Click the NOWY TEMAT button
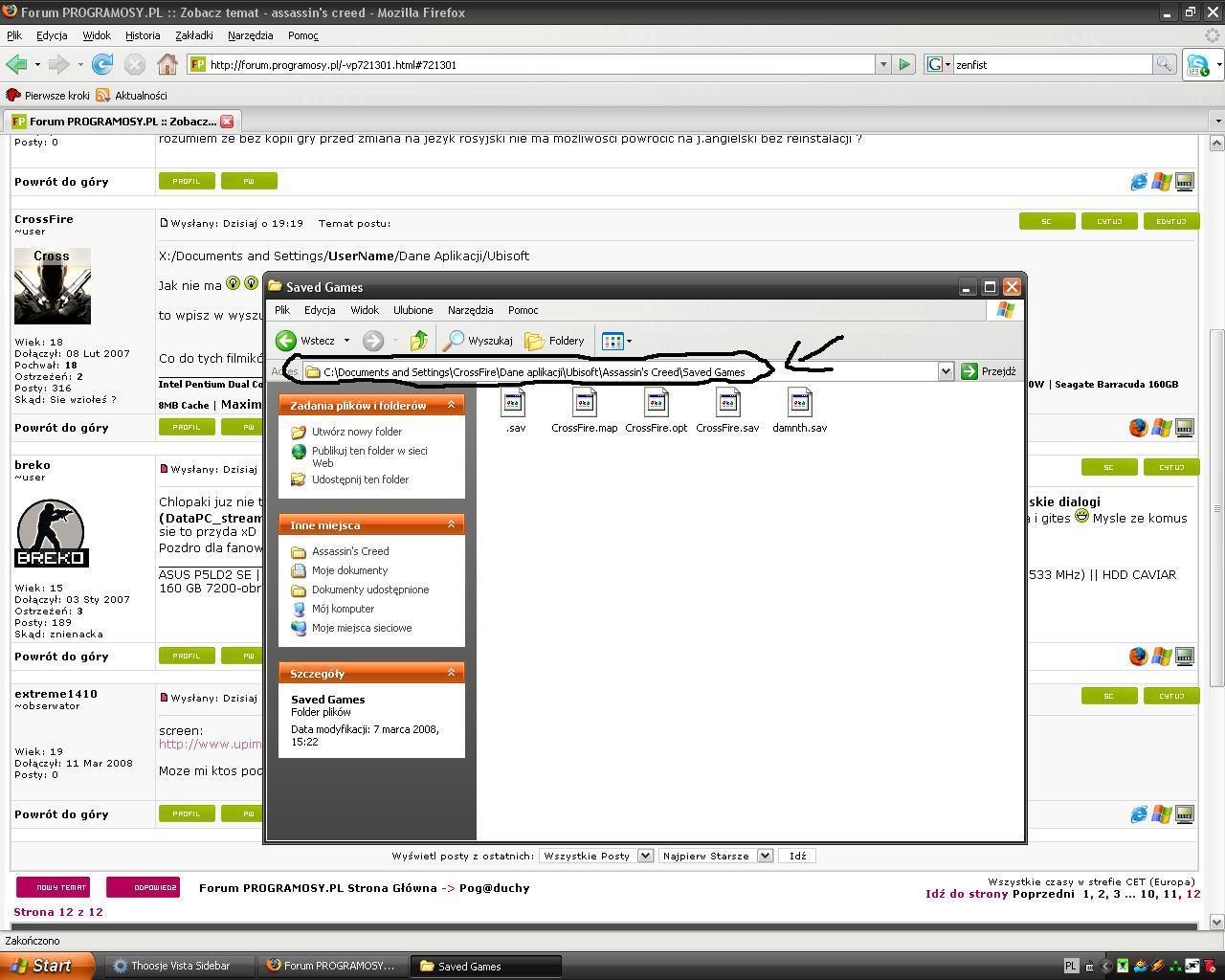Image resolution: width=1225 pixels, height=980 pixels. (x=54, y=887)
